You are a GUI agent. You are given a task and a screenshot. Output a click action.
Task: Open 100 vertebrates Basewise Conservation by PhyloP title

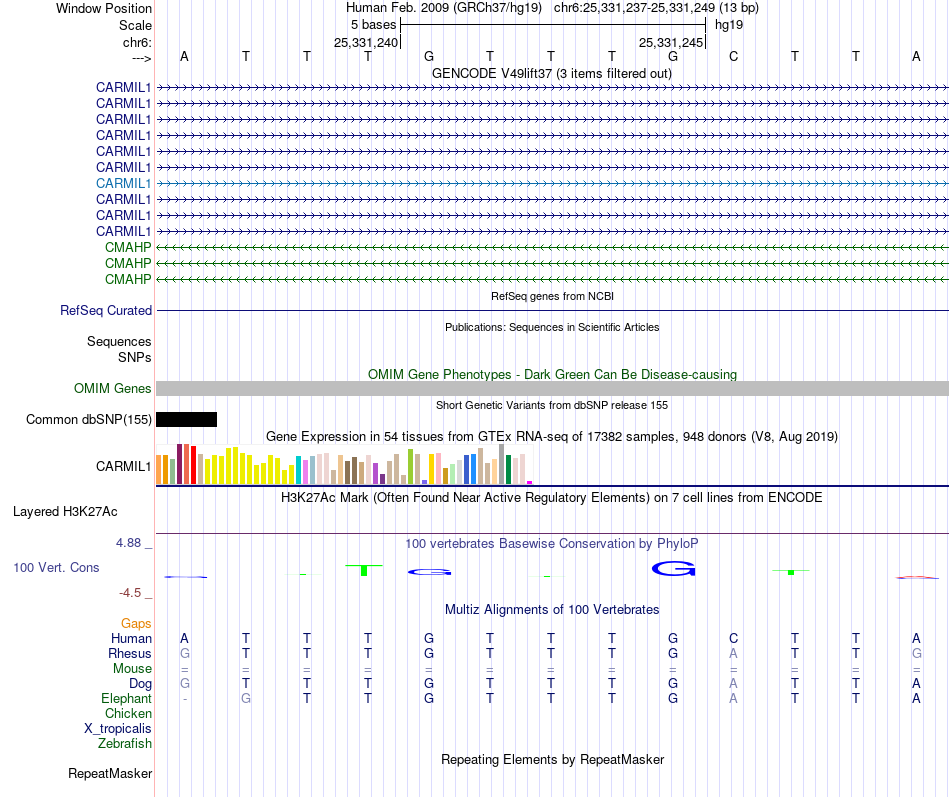[x=552, y=544]
